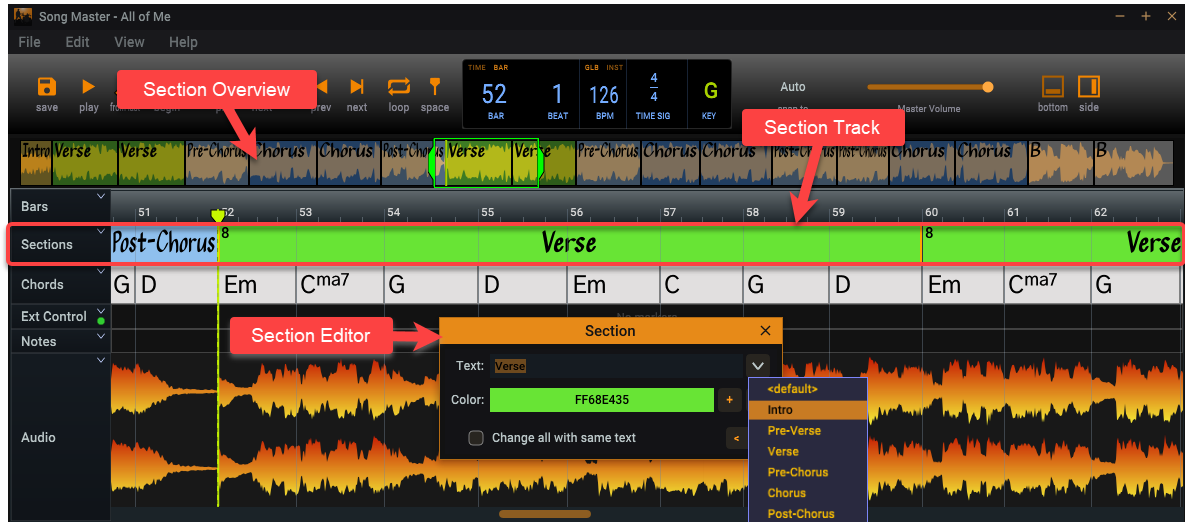Click the save icon in the toolbar
Viewport: 1185px width, 522px height.
coord(47,88)
